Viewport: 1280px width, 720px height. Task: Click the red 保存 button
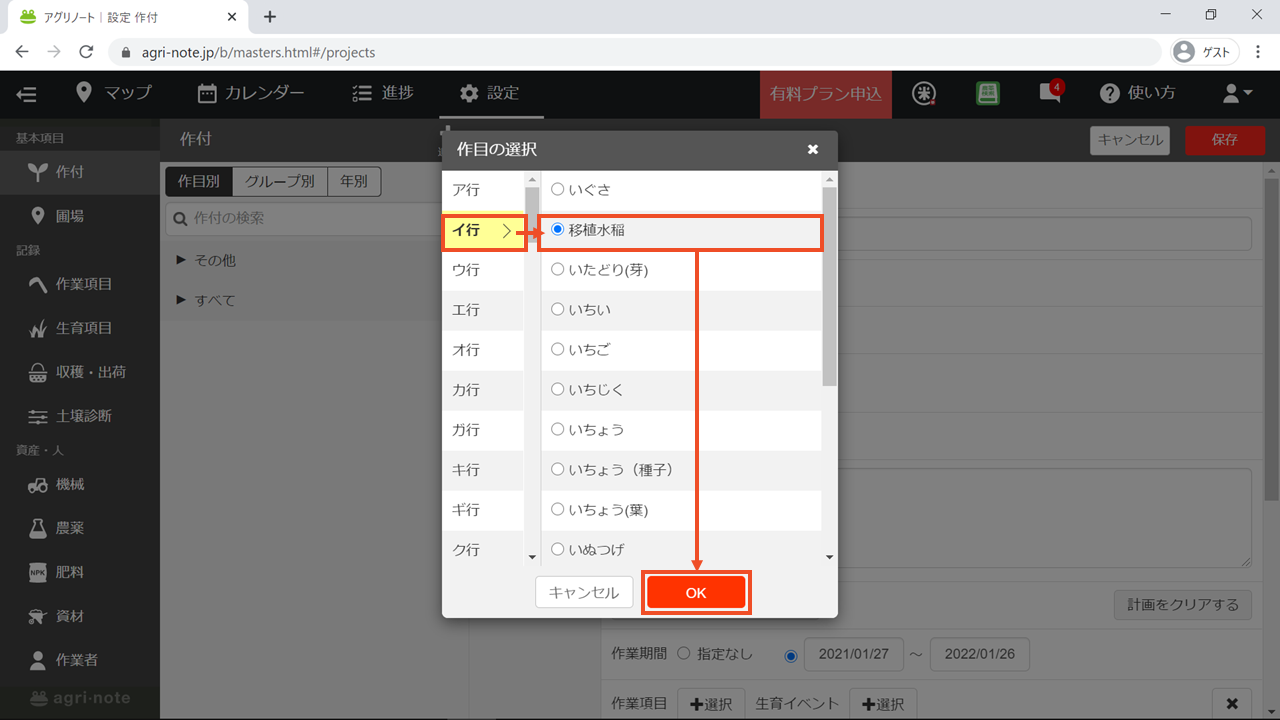[x=1224, y=140]
